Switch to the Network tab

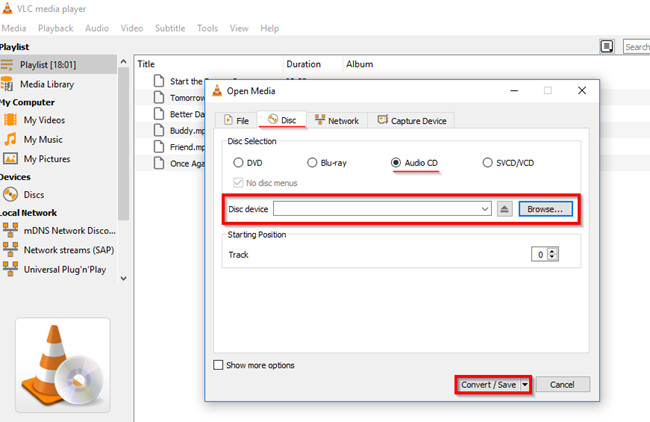click(336, 120)
